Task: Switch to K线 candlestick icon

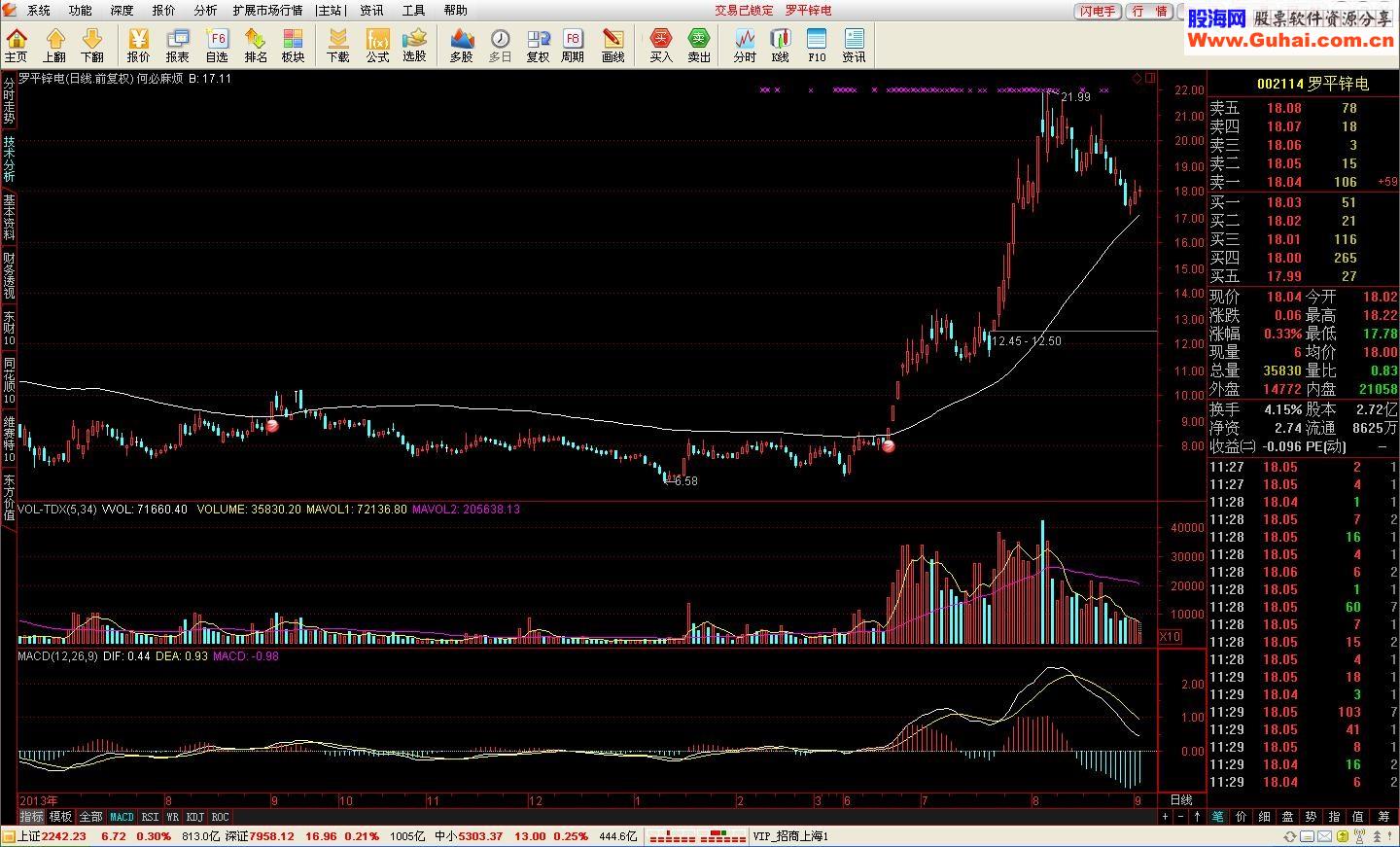Action: pos(781,46)
